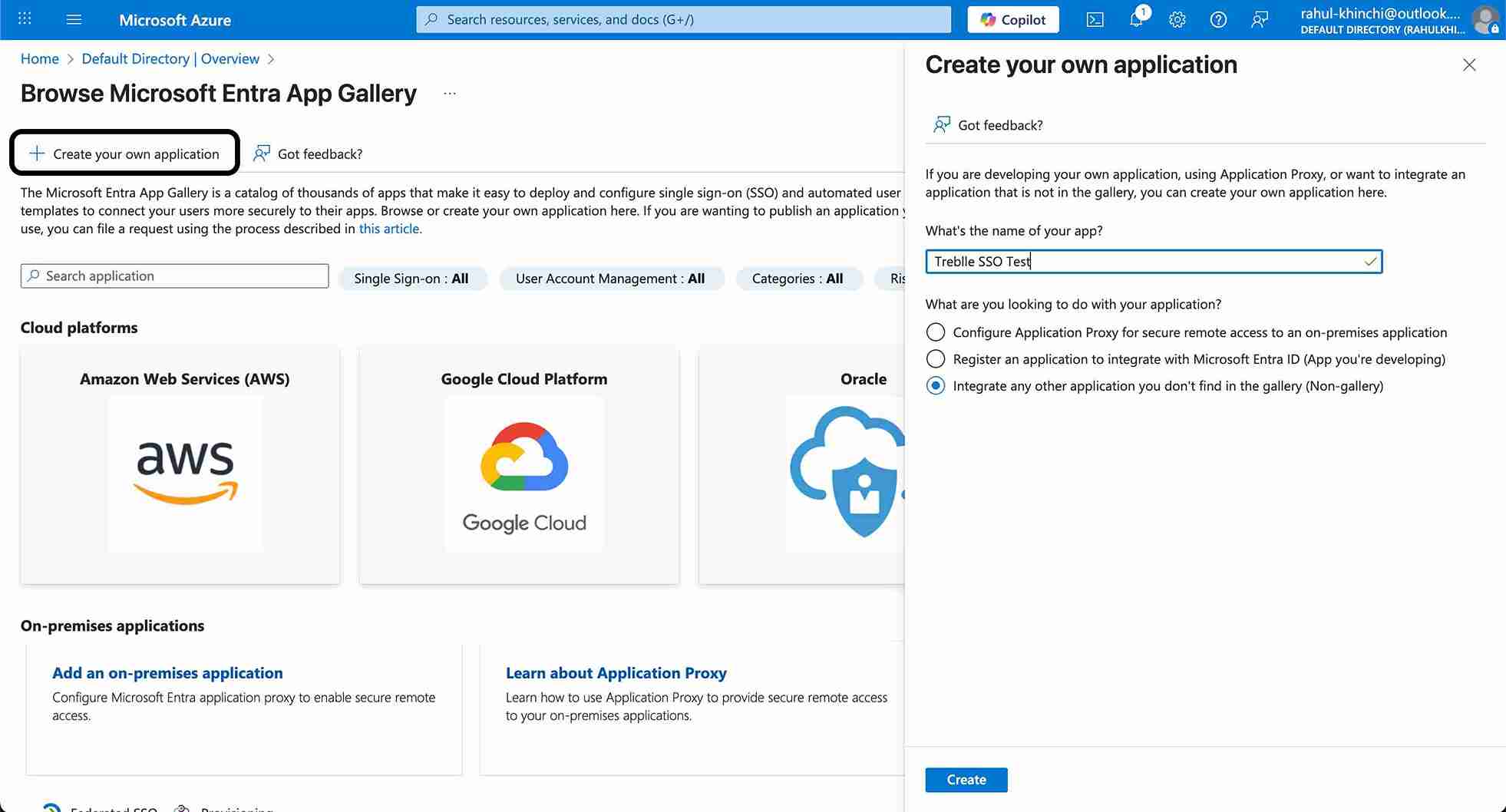Open the portal hamburger menu

point(74,19)
